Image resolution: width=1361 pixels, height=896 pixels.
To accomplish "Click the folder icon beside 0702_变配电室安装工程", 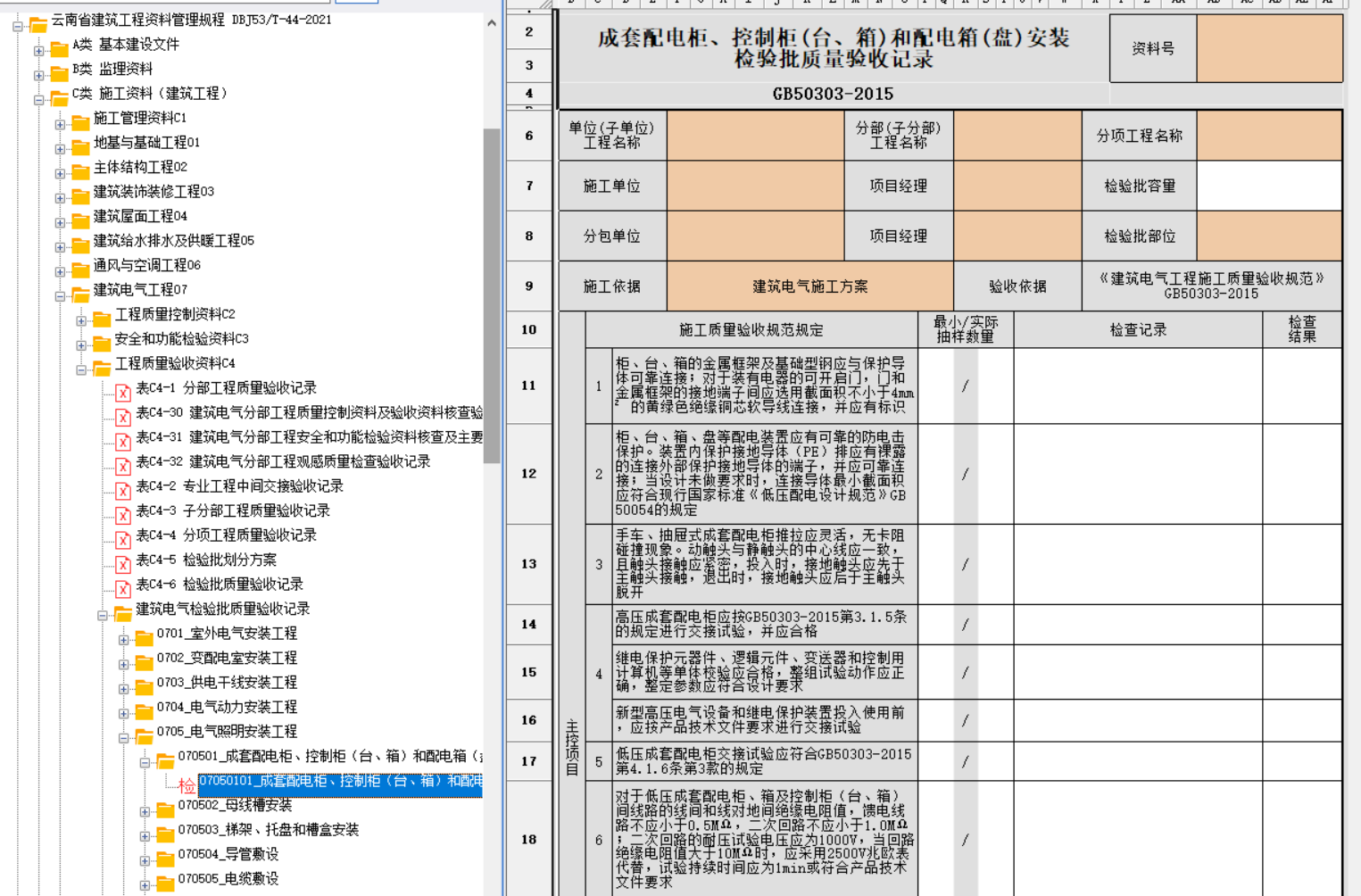I will [x=145, y=661].
